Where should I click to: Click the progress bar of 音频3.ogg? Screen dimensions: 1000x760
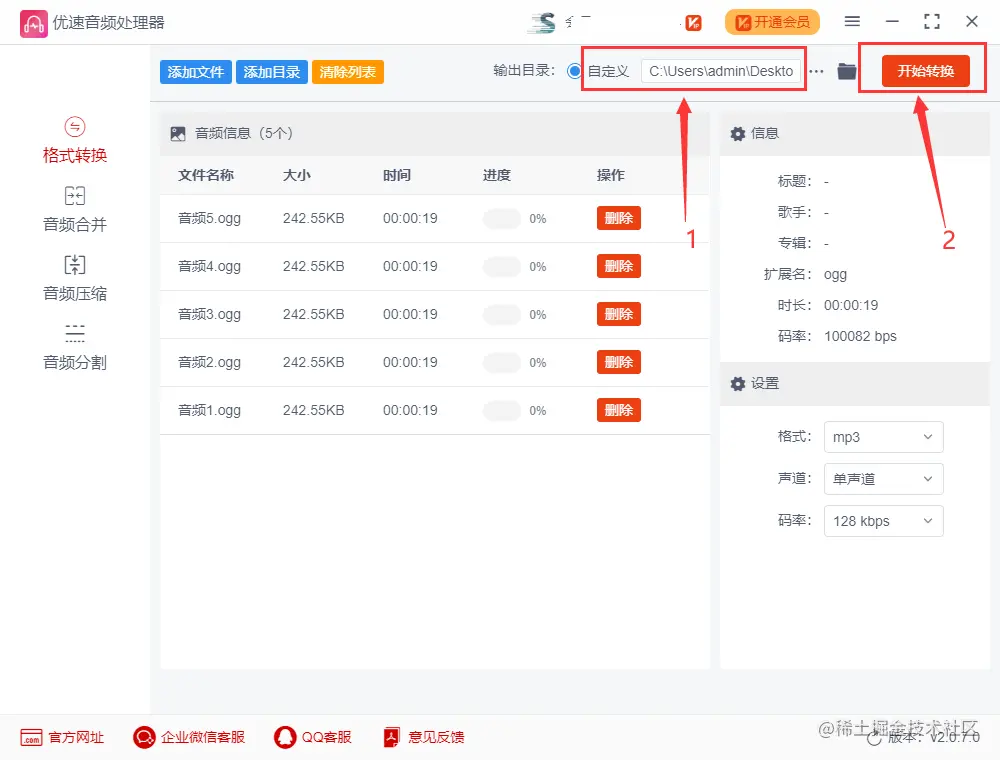[502, 314]
